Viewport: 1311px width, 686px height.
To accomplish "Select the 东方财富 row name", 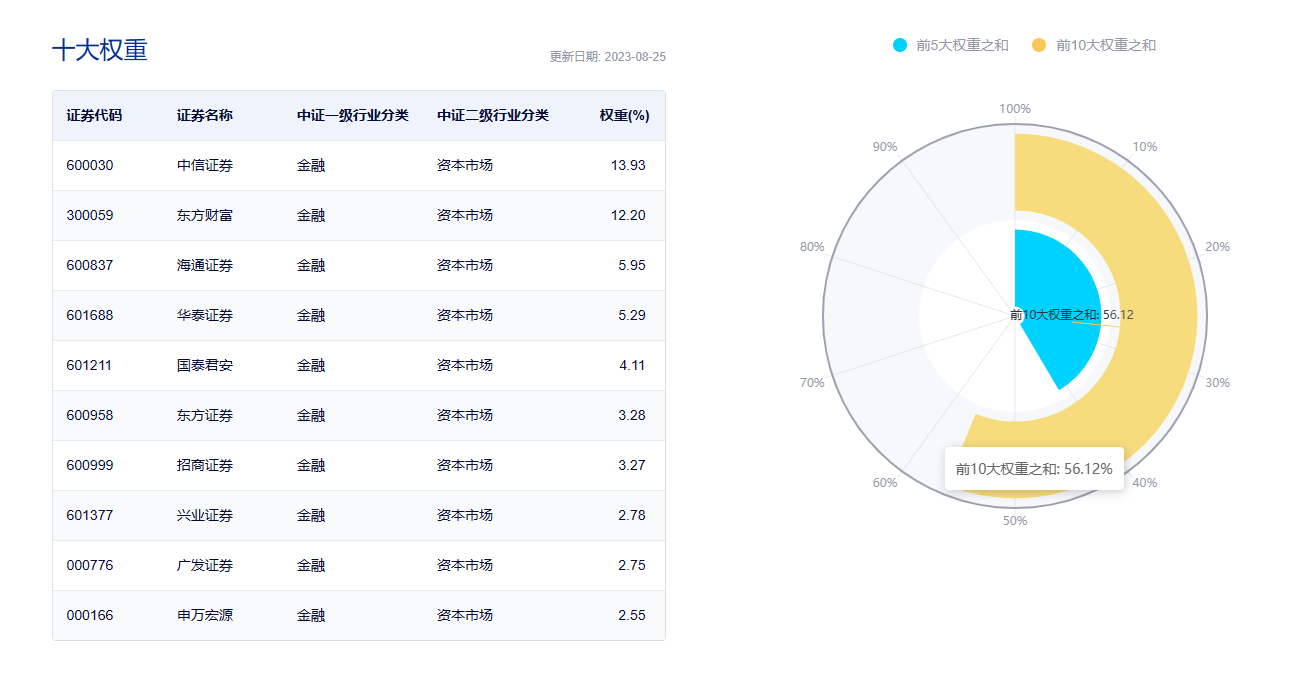I will [205, 215].
